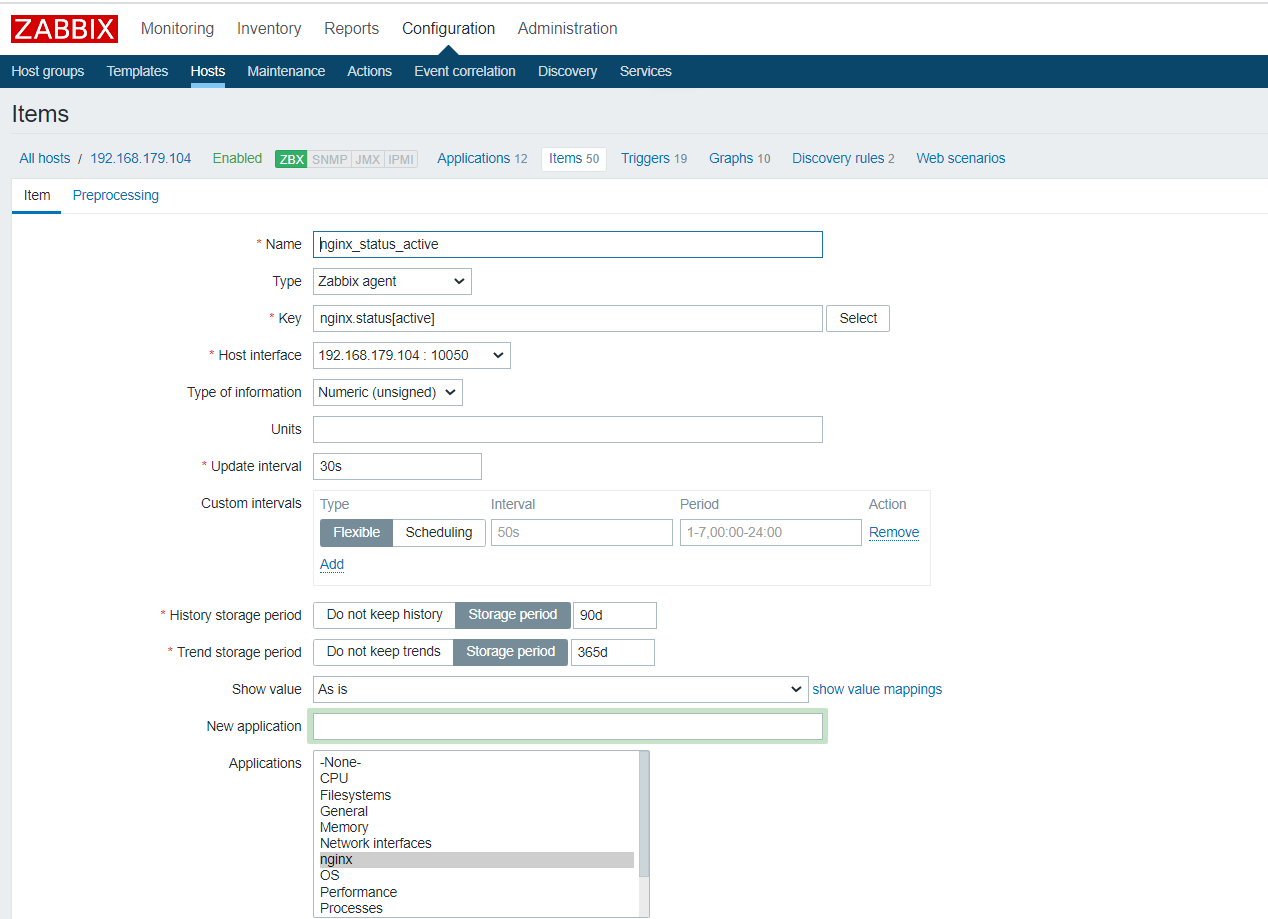The image size is (1268, 919).
Task: Select Do not keep trends
Action: coord(383,652)
